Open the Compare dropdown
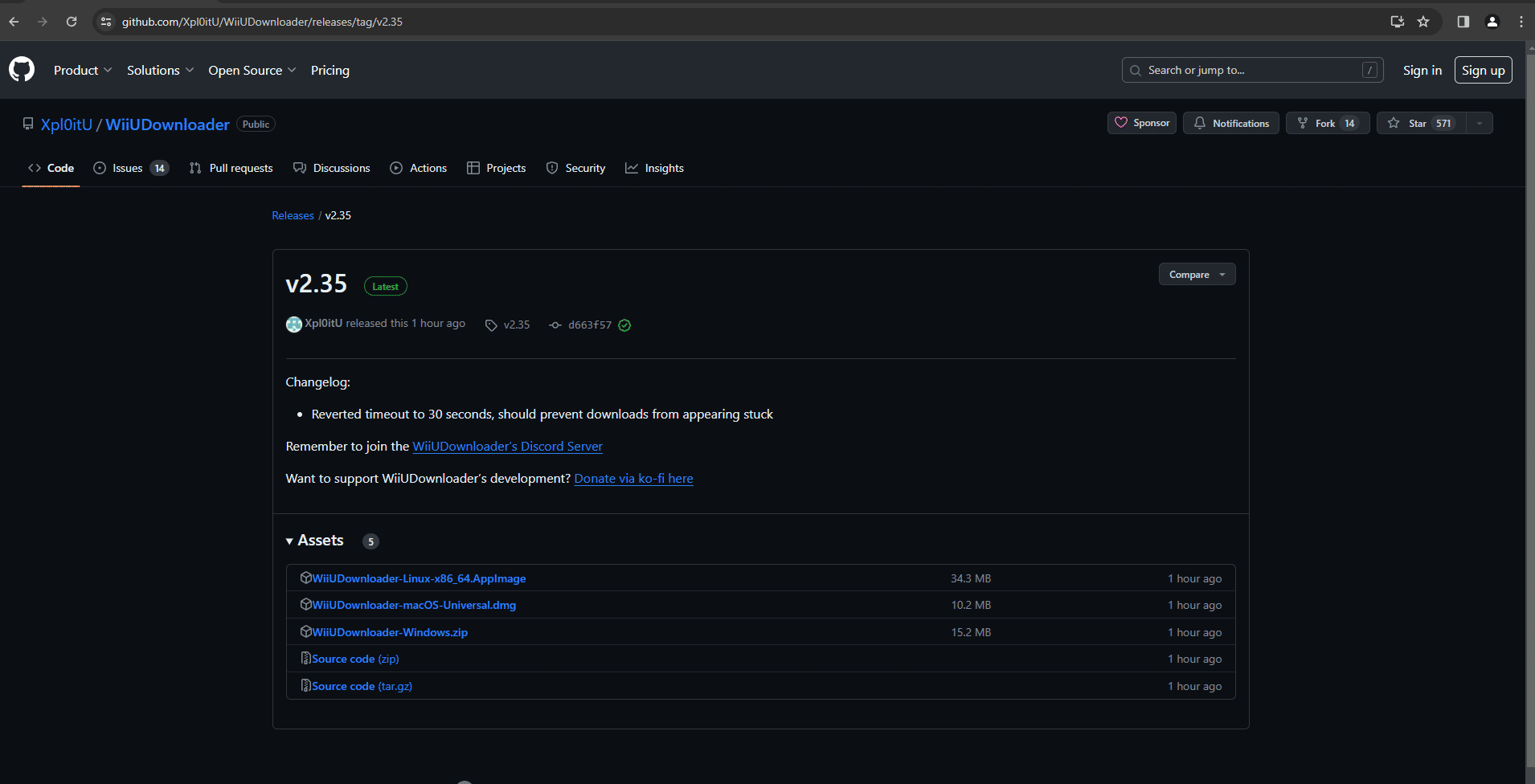1535x784 pixels. pos(1197,274)
